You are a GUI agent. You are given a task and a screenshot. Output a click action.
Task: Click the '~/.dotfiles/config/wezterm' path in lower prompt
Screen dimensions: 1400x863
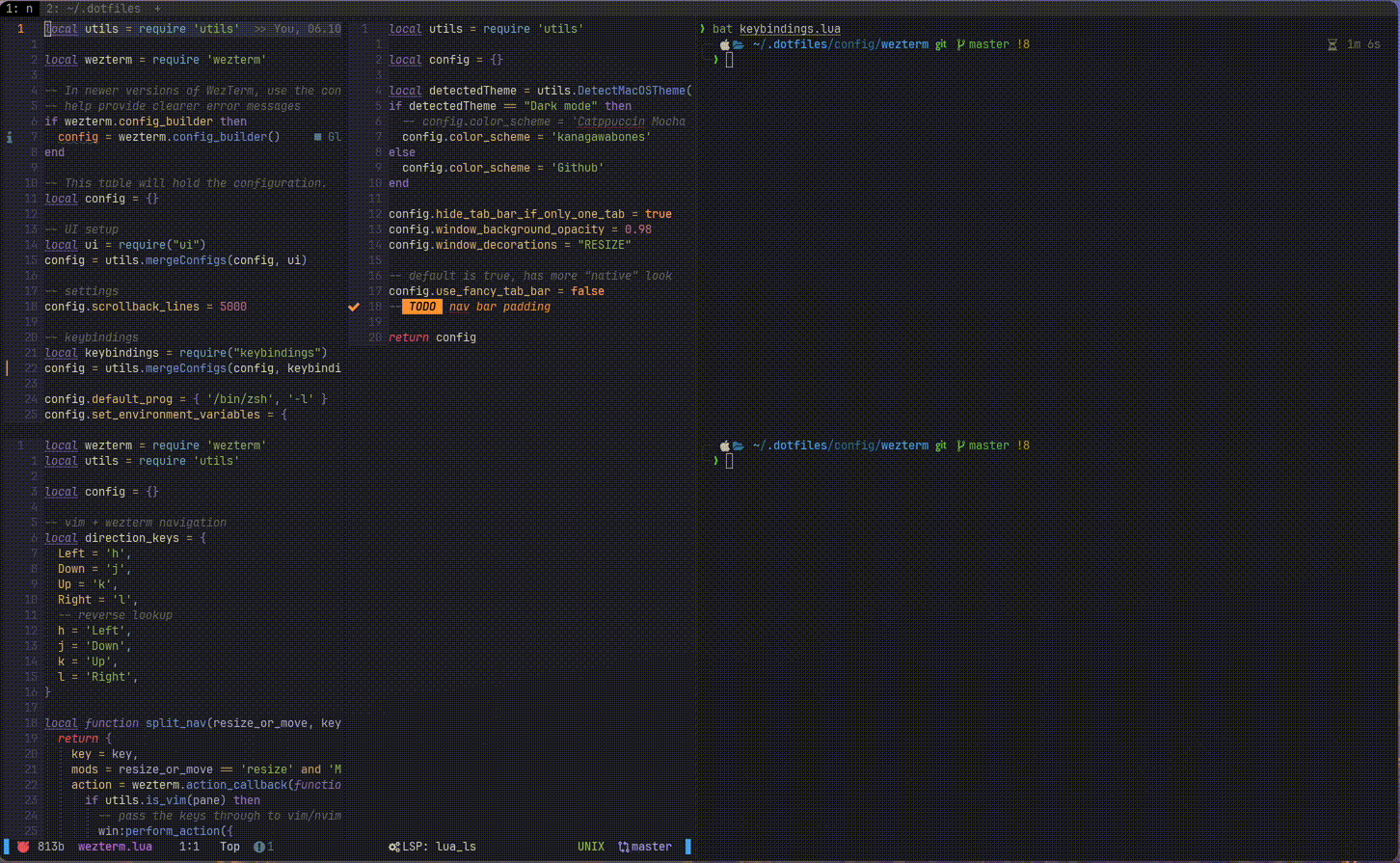tap(840, 445)
